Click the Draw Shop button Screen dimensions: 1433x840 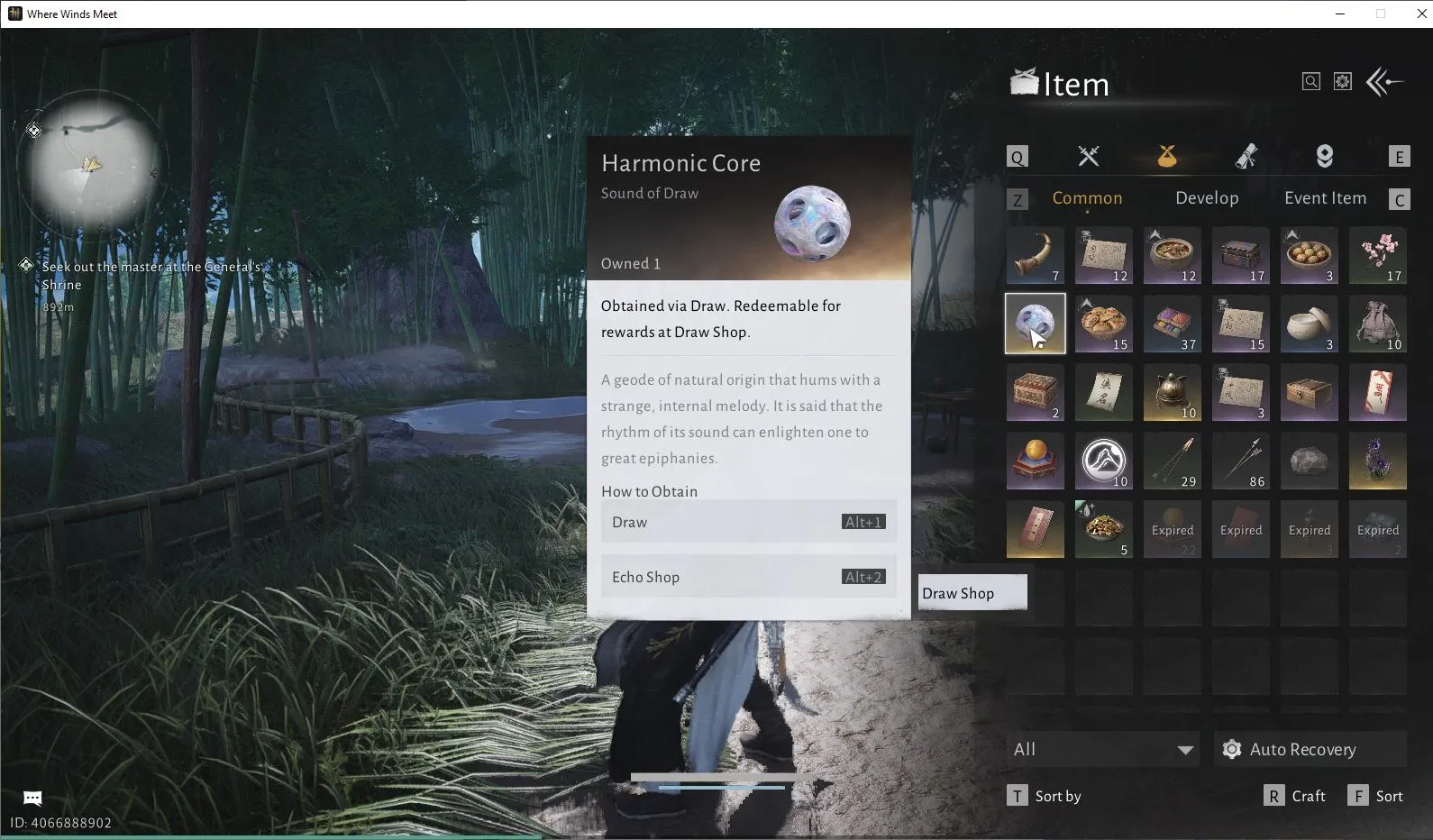click(972, 593)
